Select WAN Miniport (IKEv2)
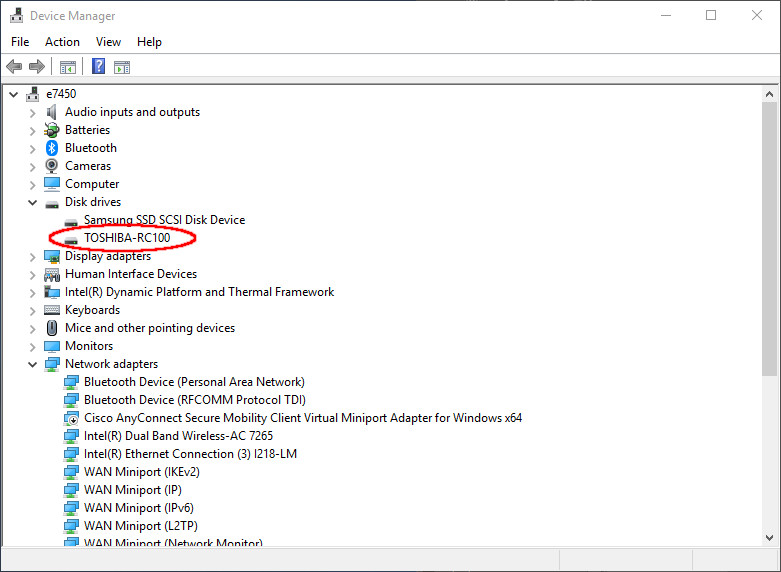This screenshot has height=572, width=781. [142, 472]
